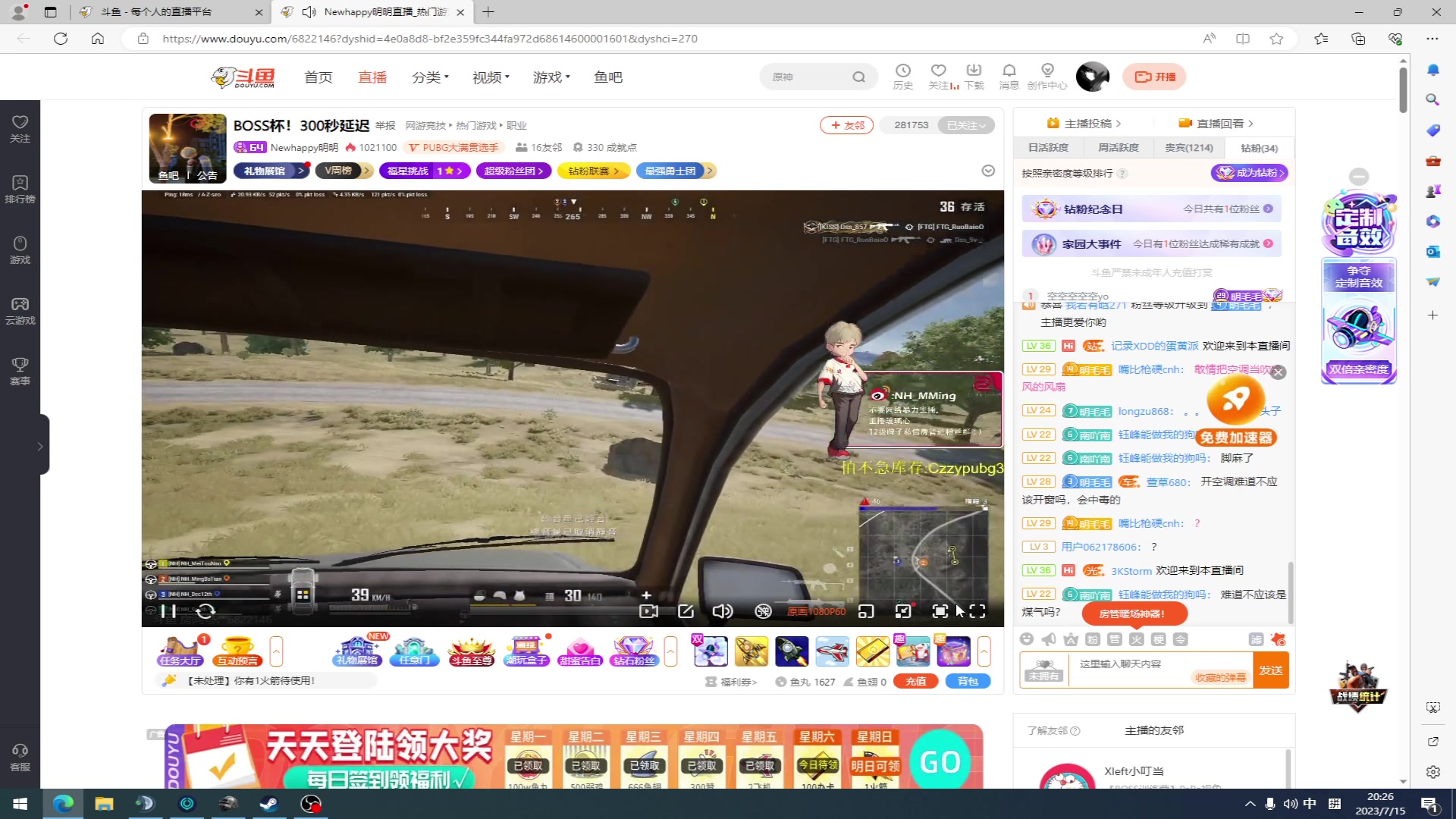Open the 创作中心 icon
The width and height of the screenshot is (1456, 819).
click(x=1047, y=77)
